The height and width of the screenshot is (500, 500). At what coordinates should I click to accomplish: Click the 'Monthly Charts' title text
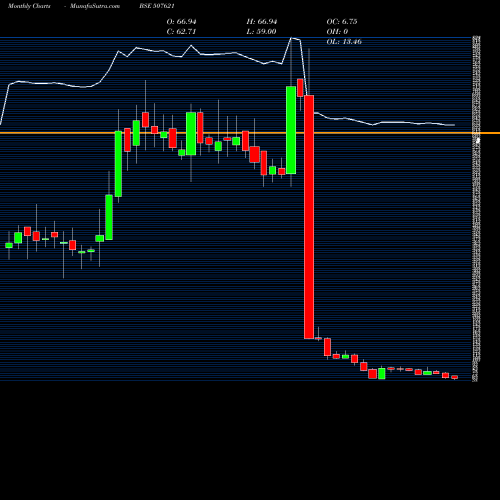pyautogui.click(x=29, y=6)
